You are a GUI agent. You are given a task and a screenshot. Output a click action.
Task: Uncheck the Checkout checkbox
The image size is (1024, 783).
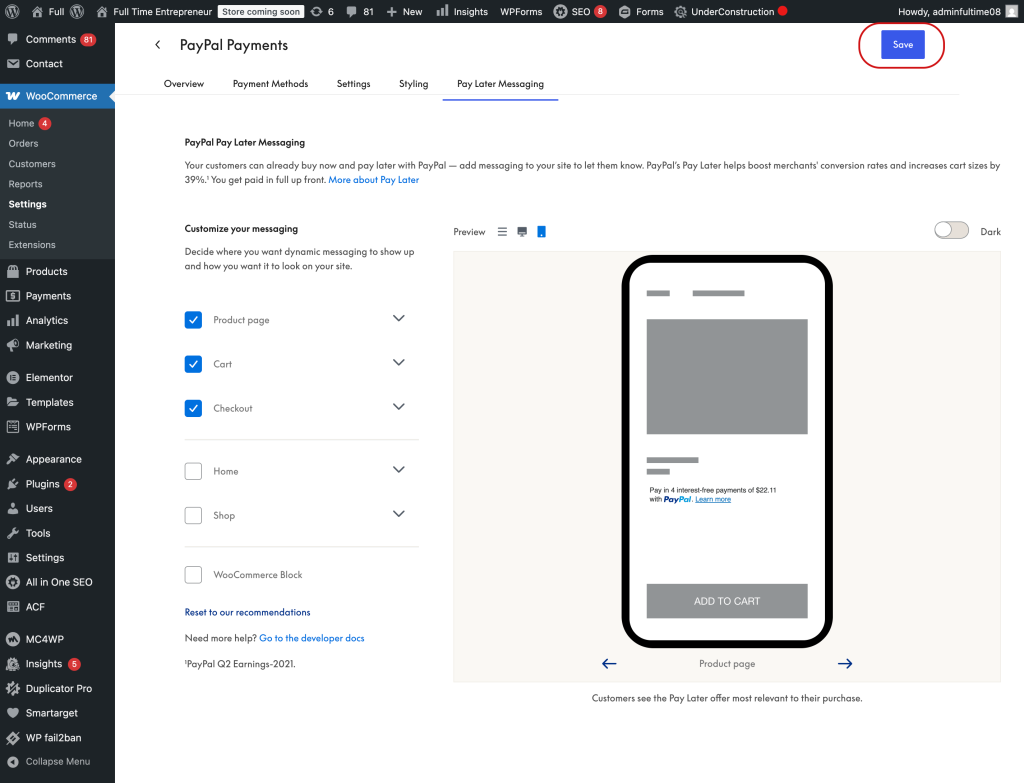[193, 408]
